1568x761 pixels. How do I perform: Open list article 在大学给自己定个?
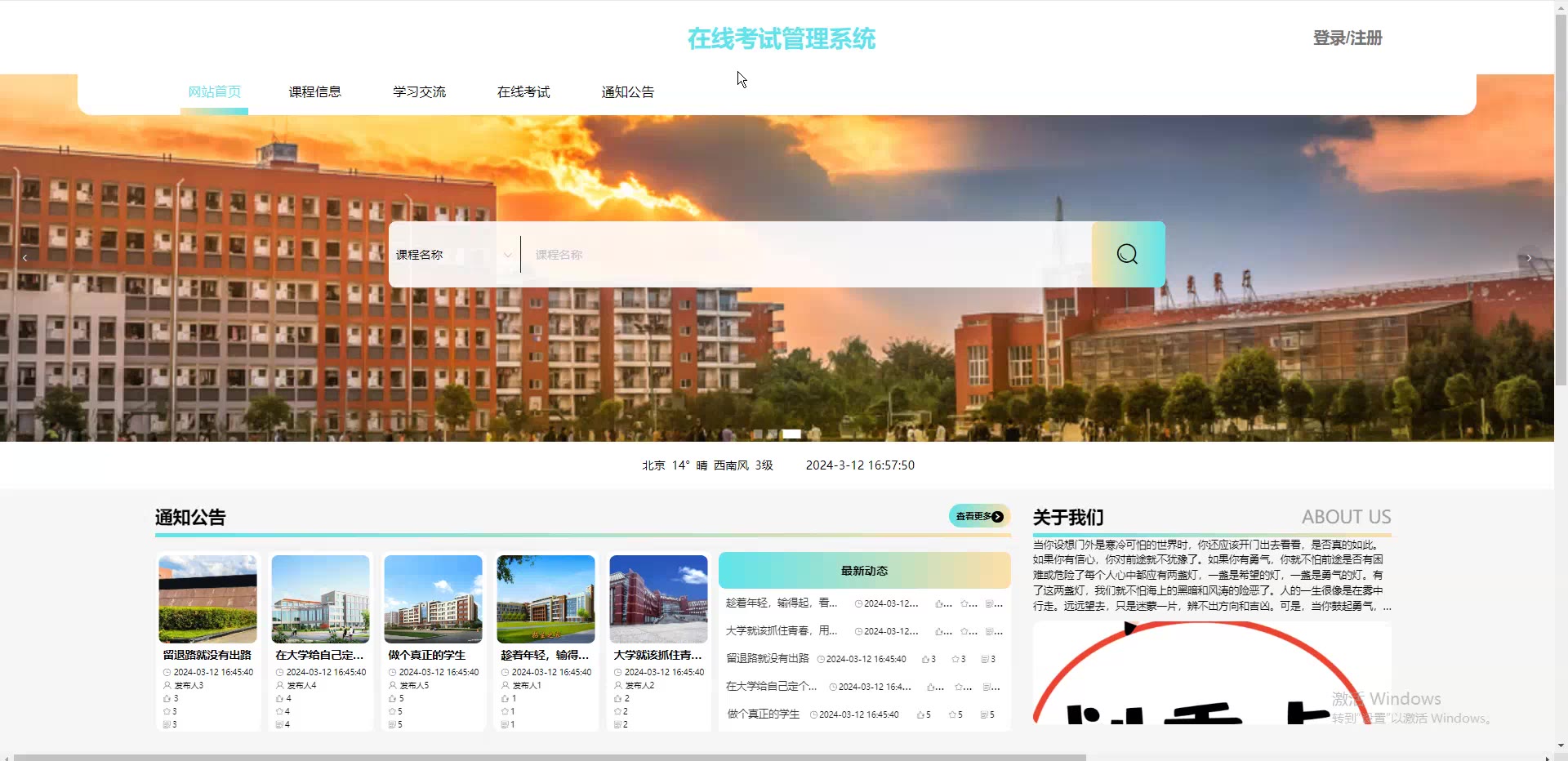pos(772,687)
